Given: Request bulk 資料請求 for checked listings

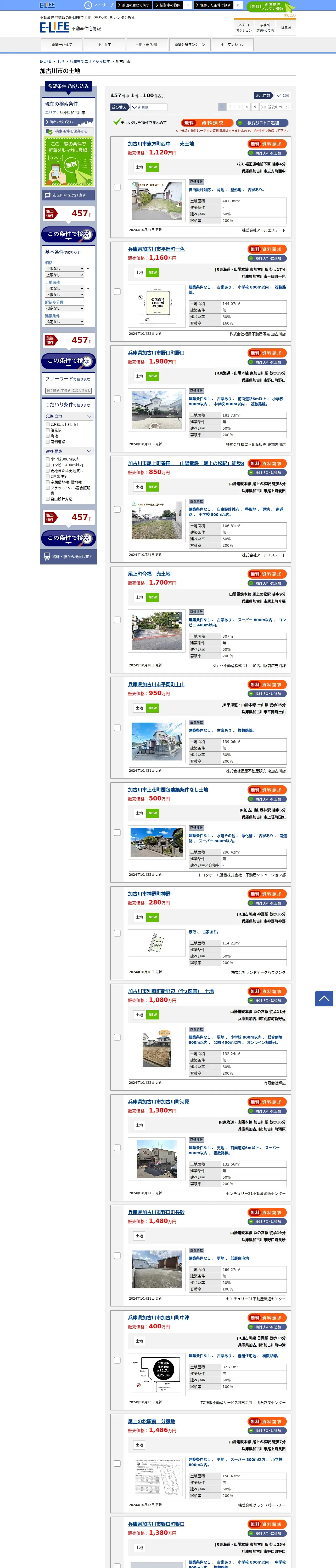Looking at the screenshot, I should [207, 123].
